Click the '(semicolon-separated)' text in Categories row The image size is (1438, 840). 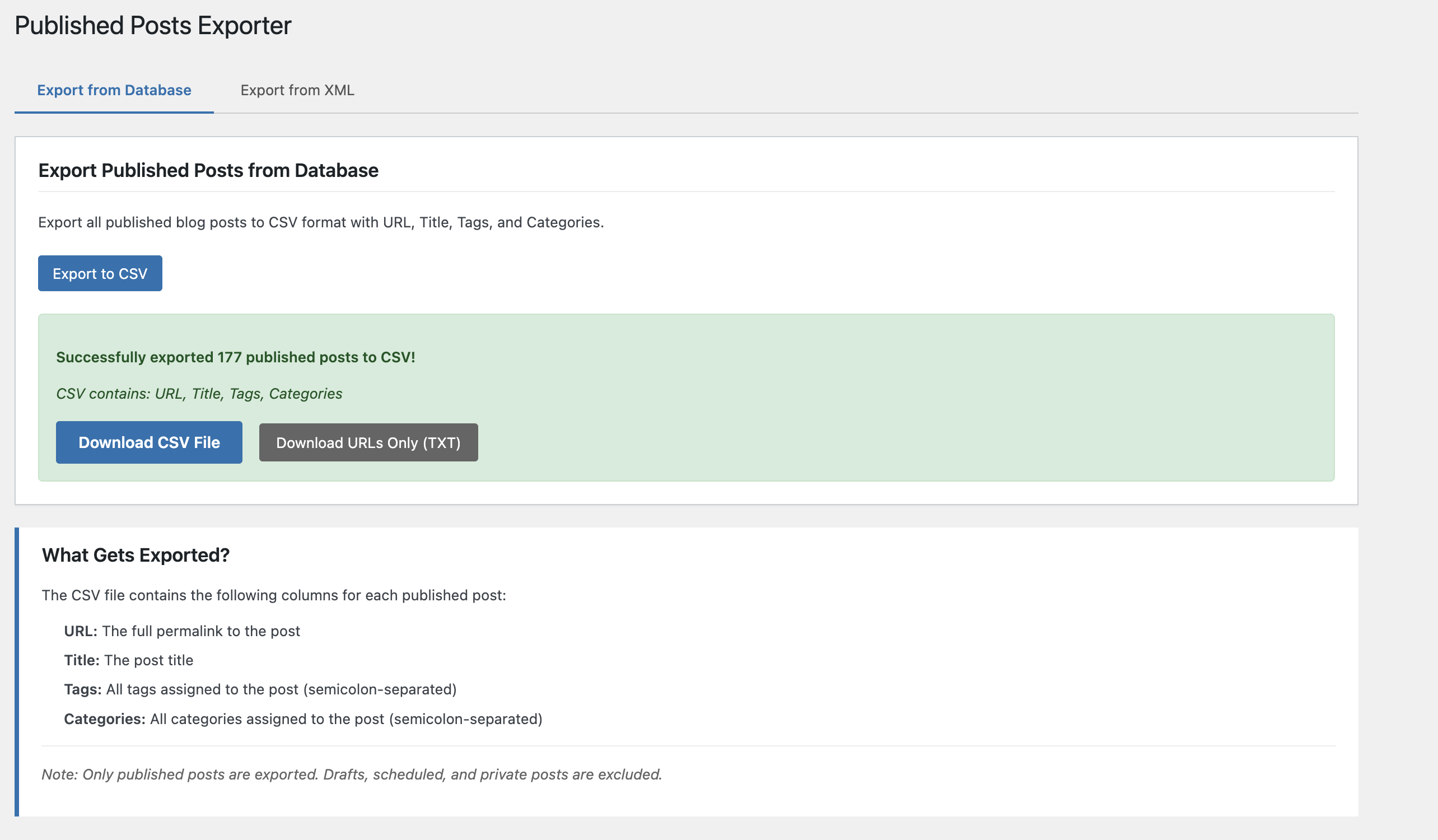pos(466,719)
